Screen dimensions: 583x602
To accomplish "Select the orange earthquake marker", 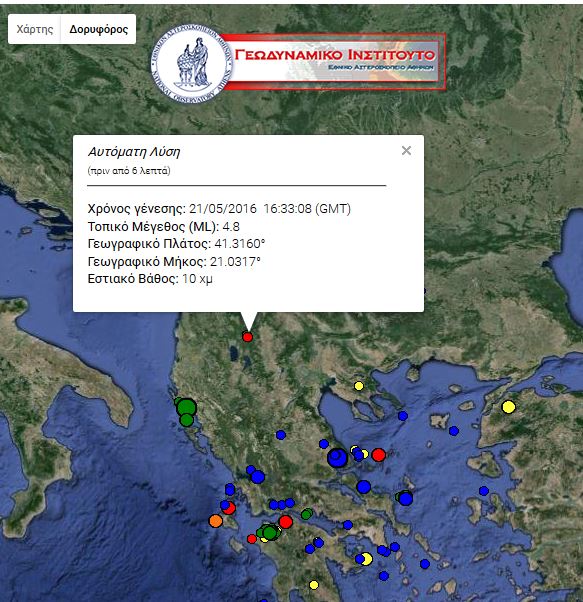I will 215,521.
